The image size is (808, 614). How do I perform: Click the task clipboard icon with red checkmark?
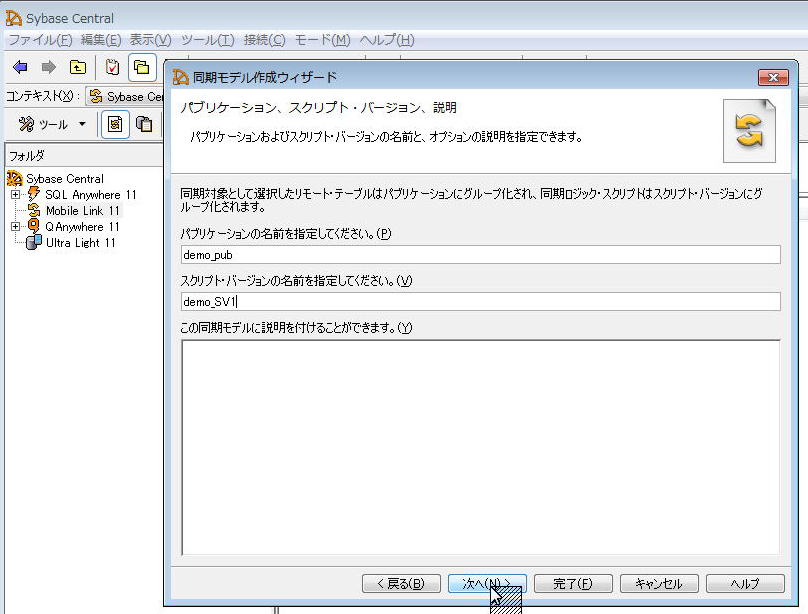point(113,68)
